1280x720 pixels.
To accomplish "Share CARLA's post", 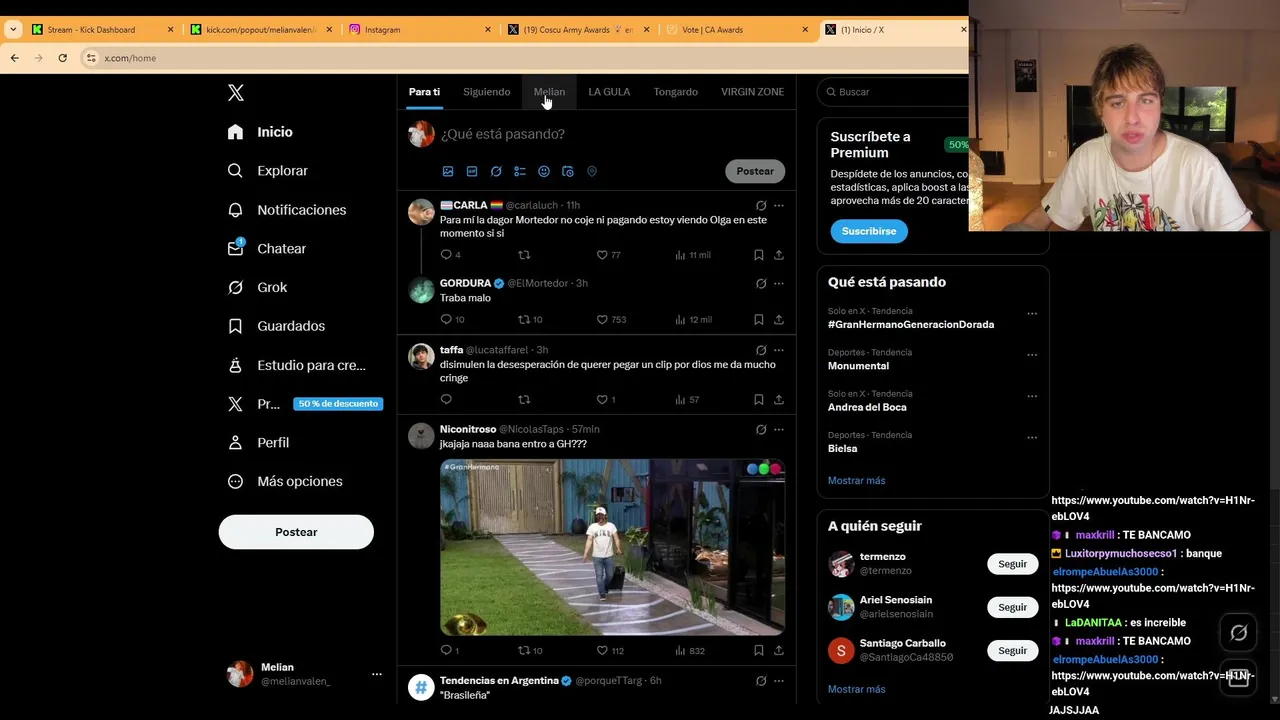I will pyautogui.click(x=779, y=255).
